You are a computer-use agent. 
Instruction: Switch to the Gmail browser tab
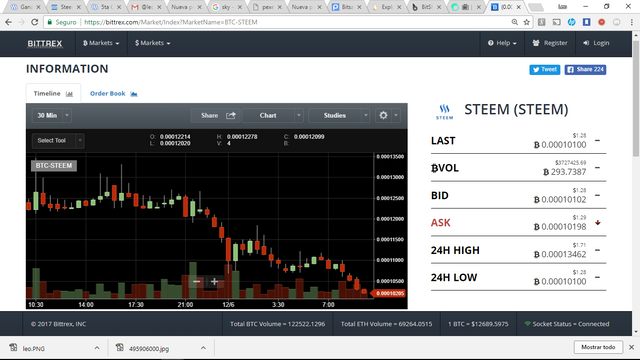coord(146,7)
